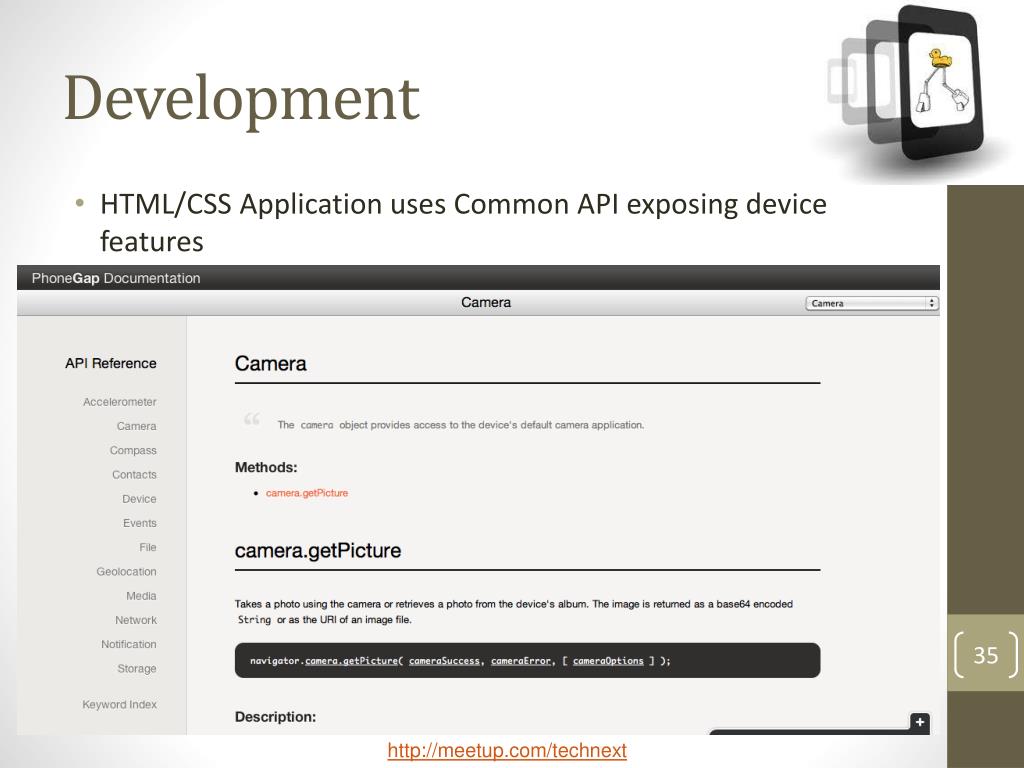
Task: Open the Compass API reference
Action: click(x=133, y=451)
